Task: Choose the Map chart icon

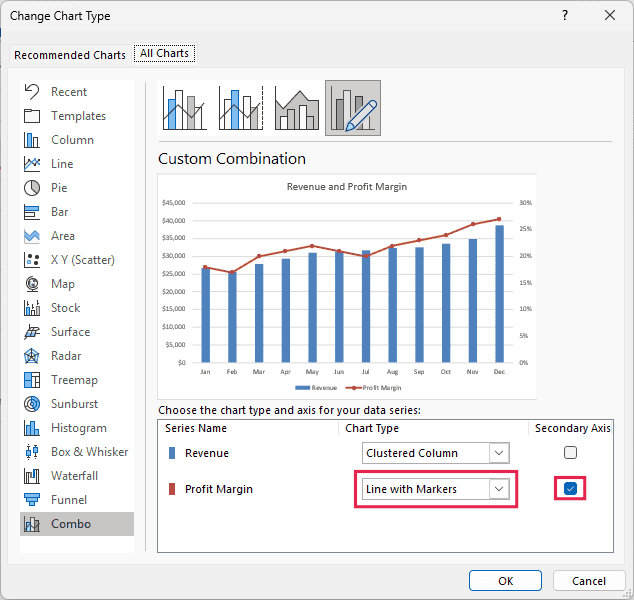Action: click(x=32, y=284)
